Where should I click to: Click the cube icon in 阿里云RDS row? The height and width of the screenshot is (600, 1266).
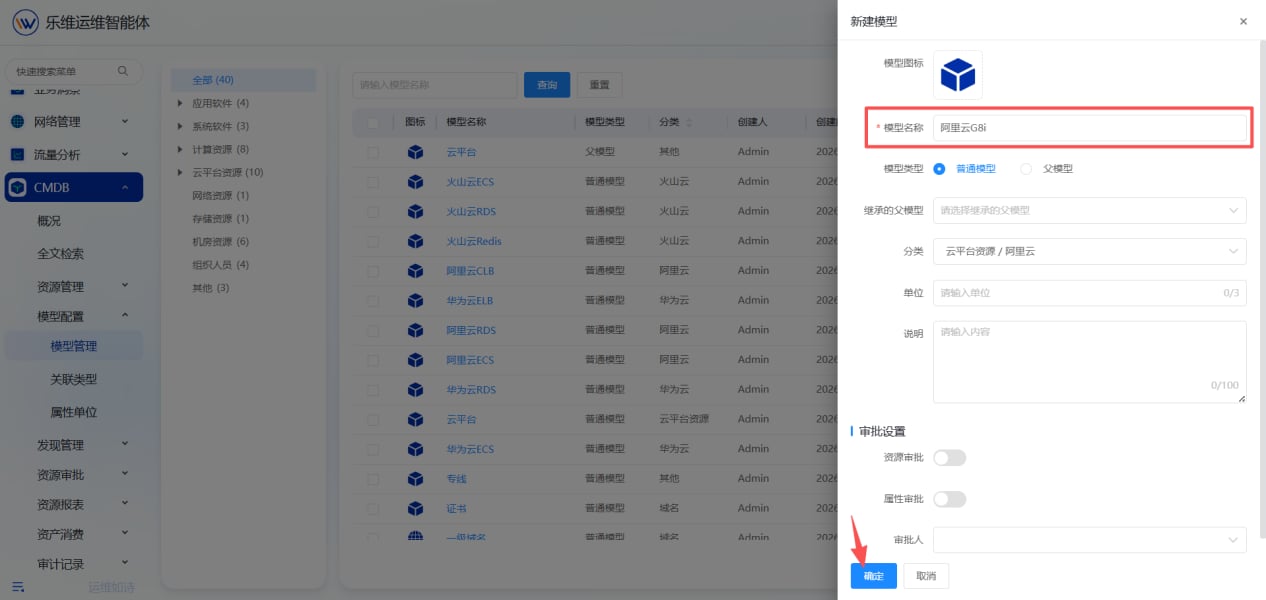tap(415, 330)
